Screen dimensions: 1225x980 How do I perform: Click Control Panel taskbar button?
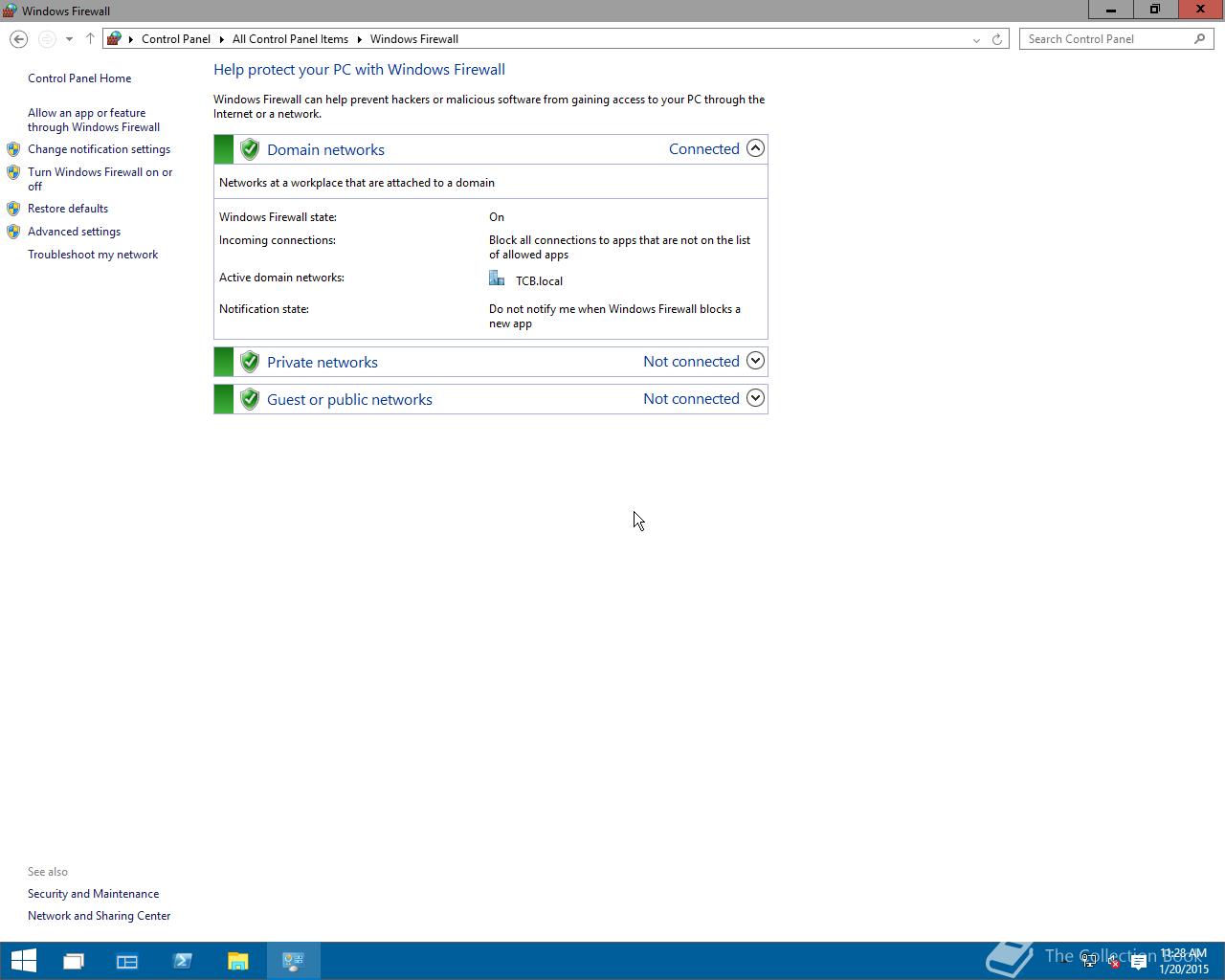point(293,961)
